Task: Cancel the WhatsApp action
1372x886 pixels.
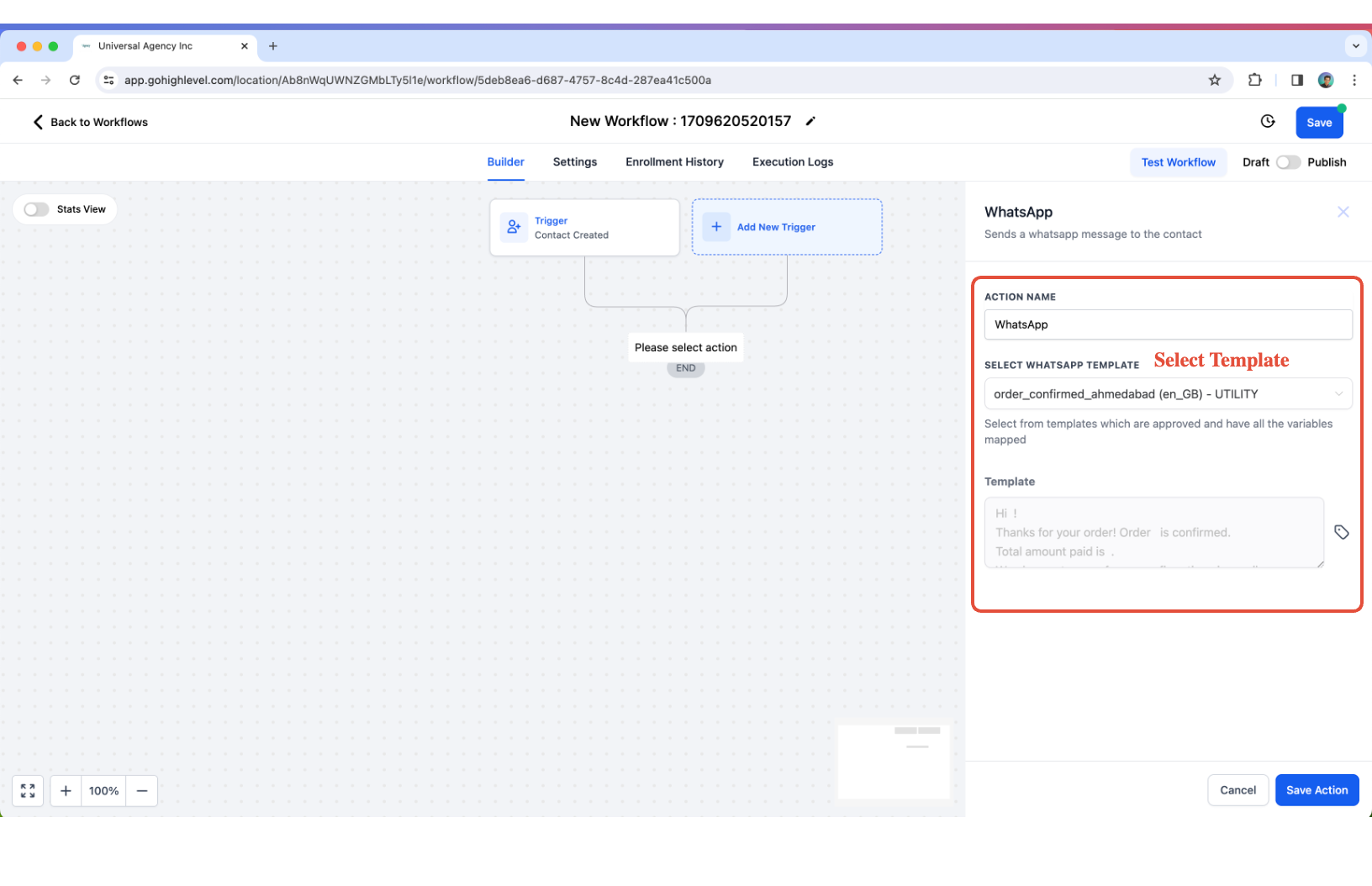Action: click(x=1237, y=790)
